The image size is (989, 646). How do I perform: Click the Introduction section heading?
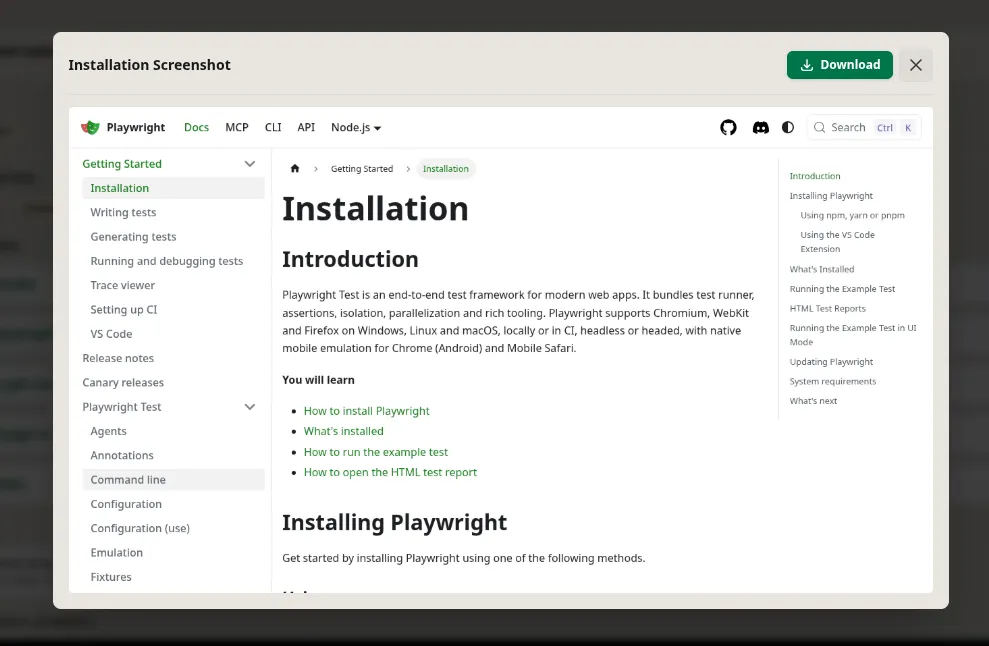point(350,259)
